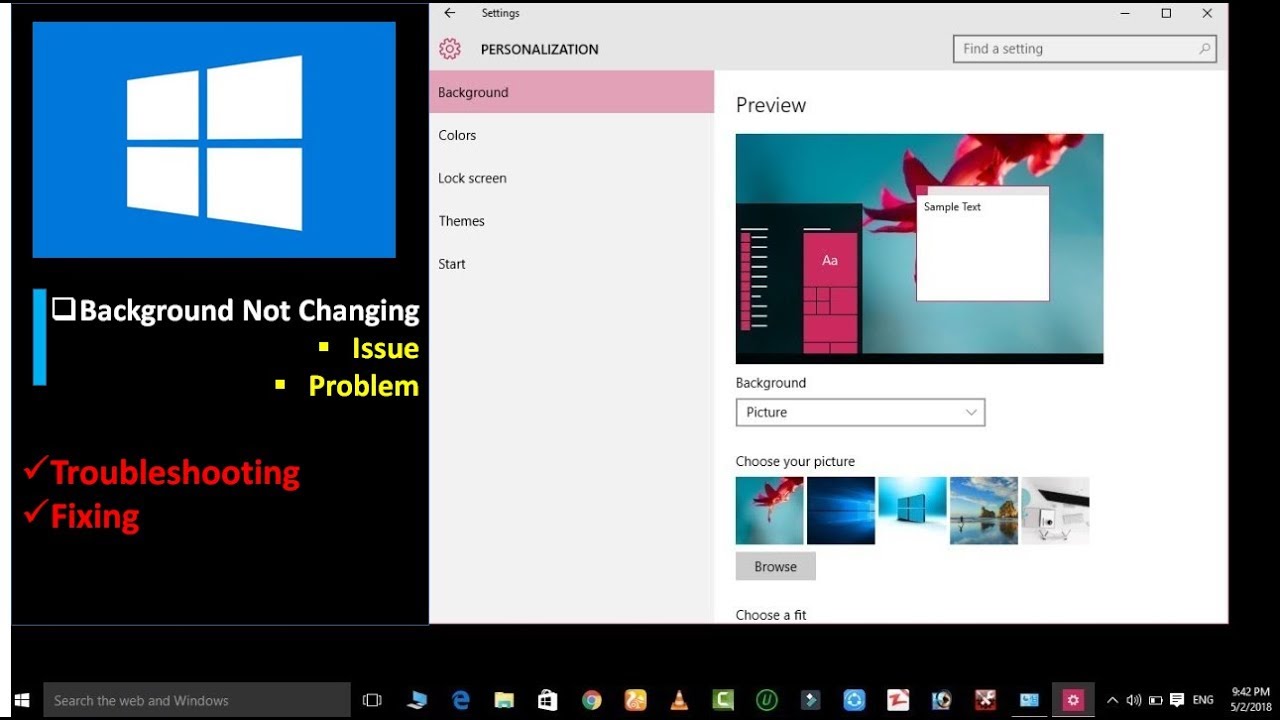Click the ENG language indicator

pos(1203,700)
